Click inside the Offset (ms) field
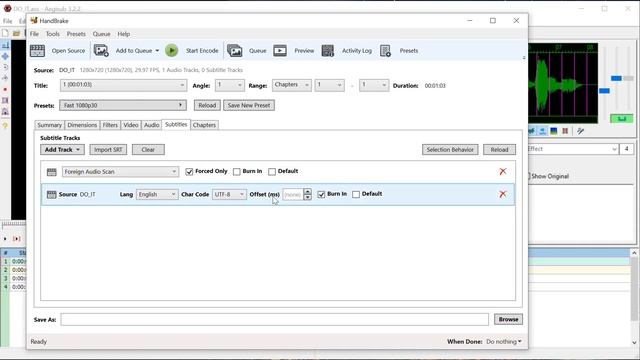640x360 pixels. coord(293,195)
